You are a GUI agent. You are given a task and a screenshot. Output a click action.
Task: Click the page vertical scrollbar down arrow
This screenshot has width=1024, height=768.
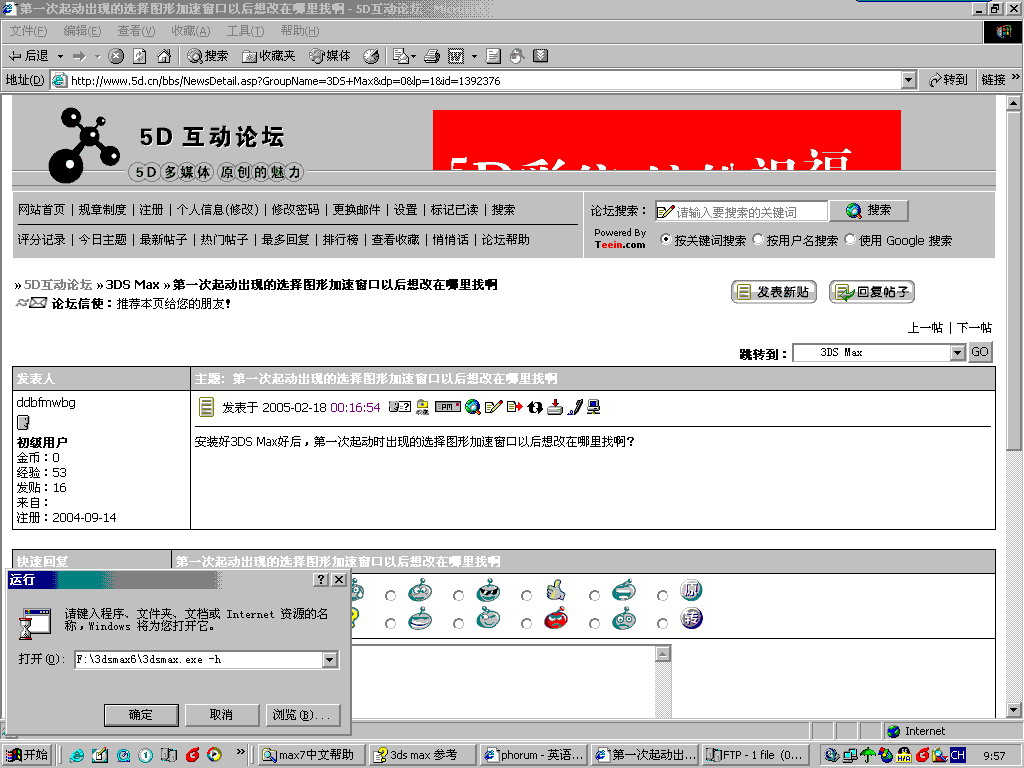click(1014, 710)
